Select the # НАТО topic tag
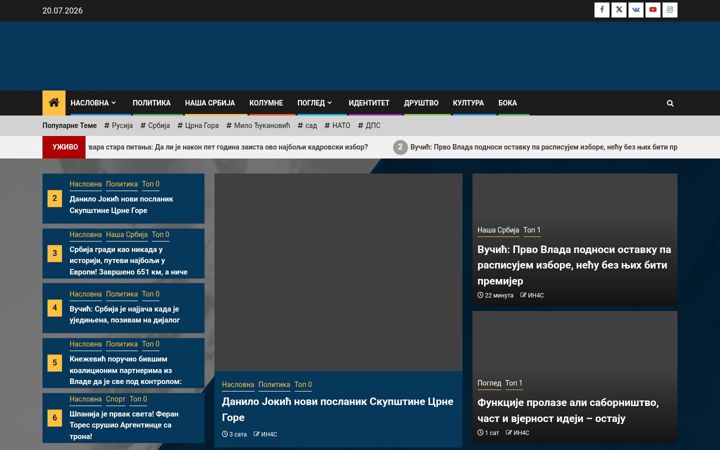This screenshot has height=450, width=720. [338, 125]
